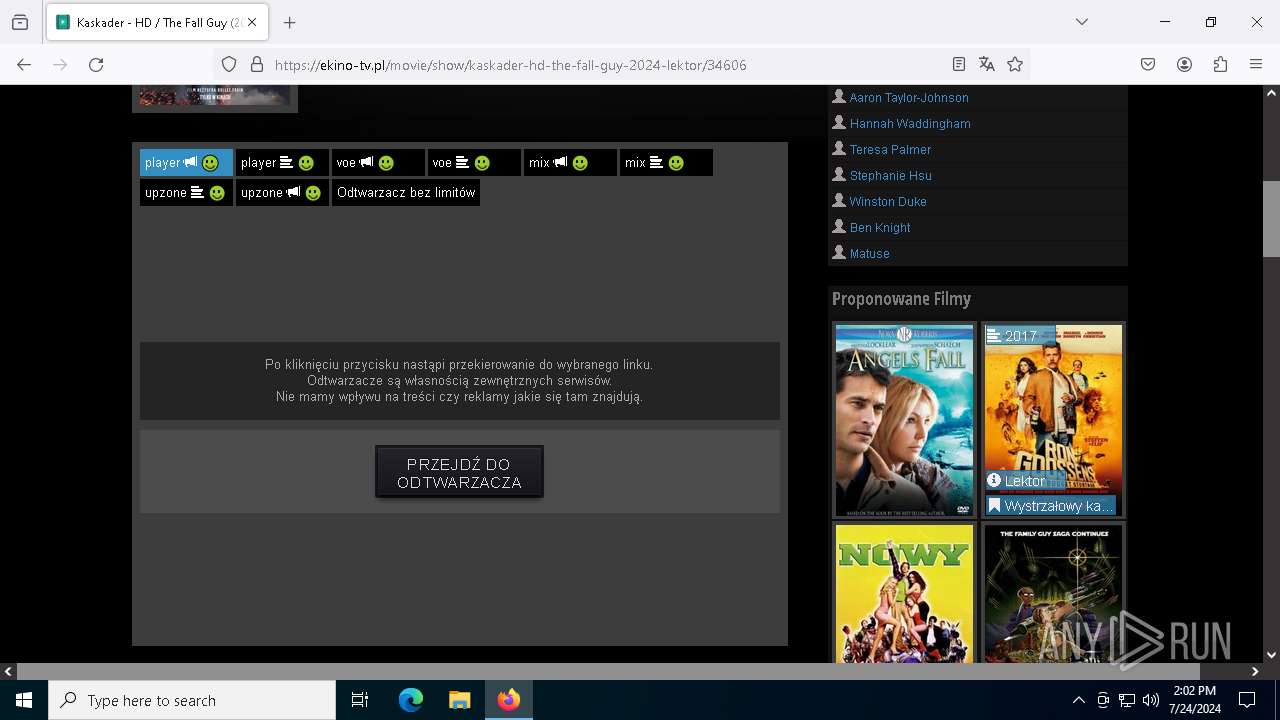Click Wystrzałowy ka... title label on poster

[1050, 506]
